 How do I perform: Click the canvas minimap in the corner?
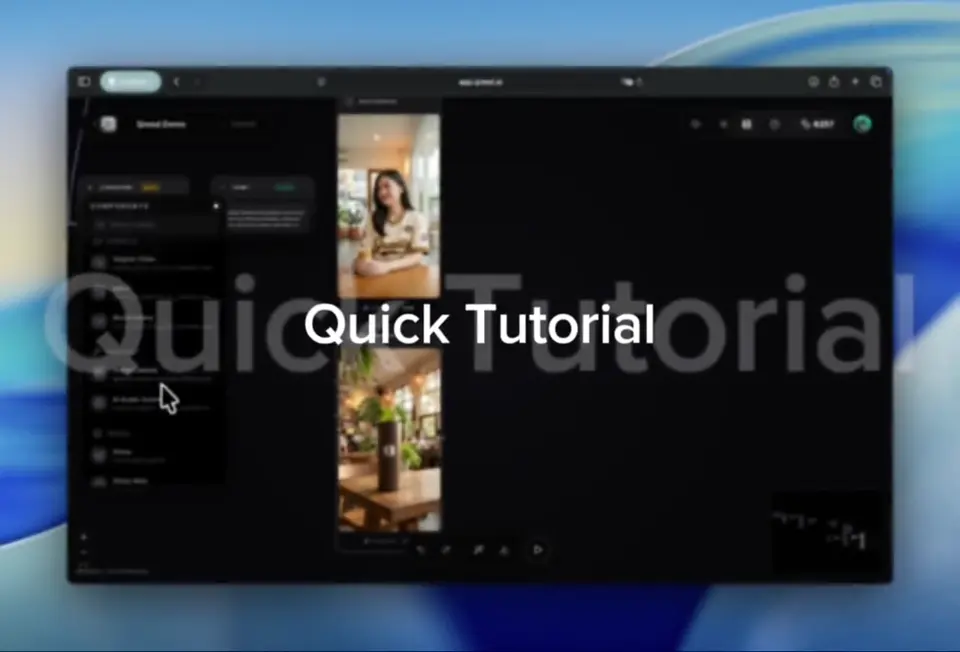[x=826, y=532]
